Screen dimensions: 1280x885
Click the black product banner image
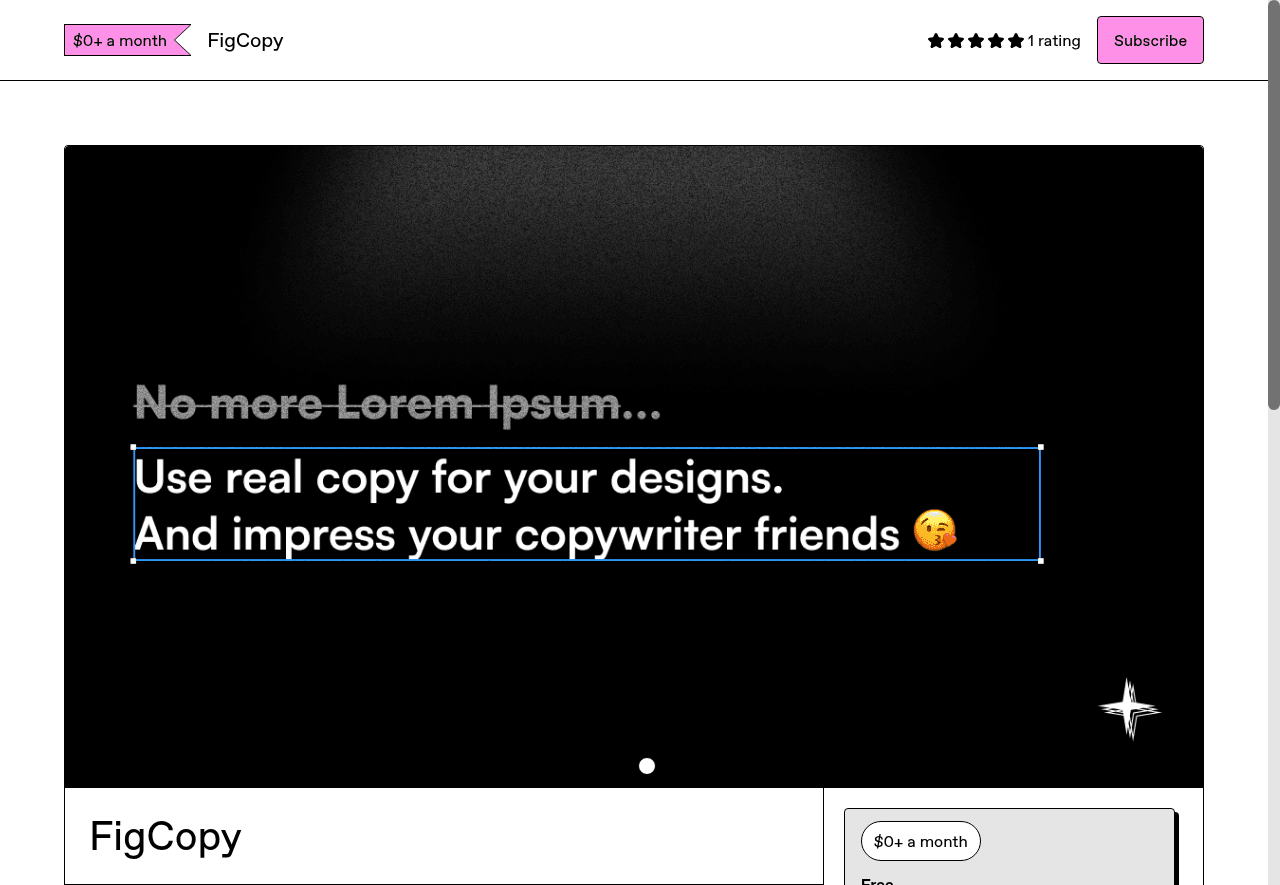pos(634,250)
